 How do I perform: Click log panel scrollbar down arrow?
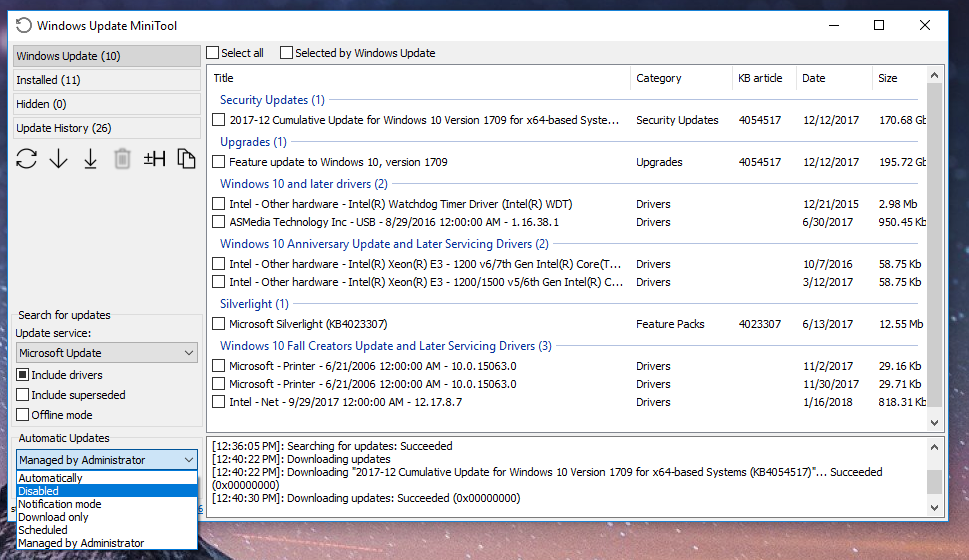point(934,508)
